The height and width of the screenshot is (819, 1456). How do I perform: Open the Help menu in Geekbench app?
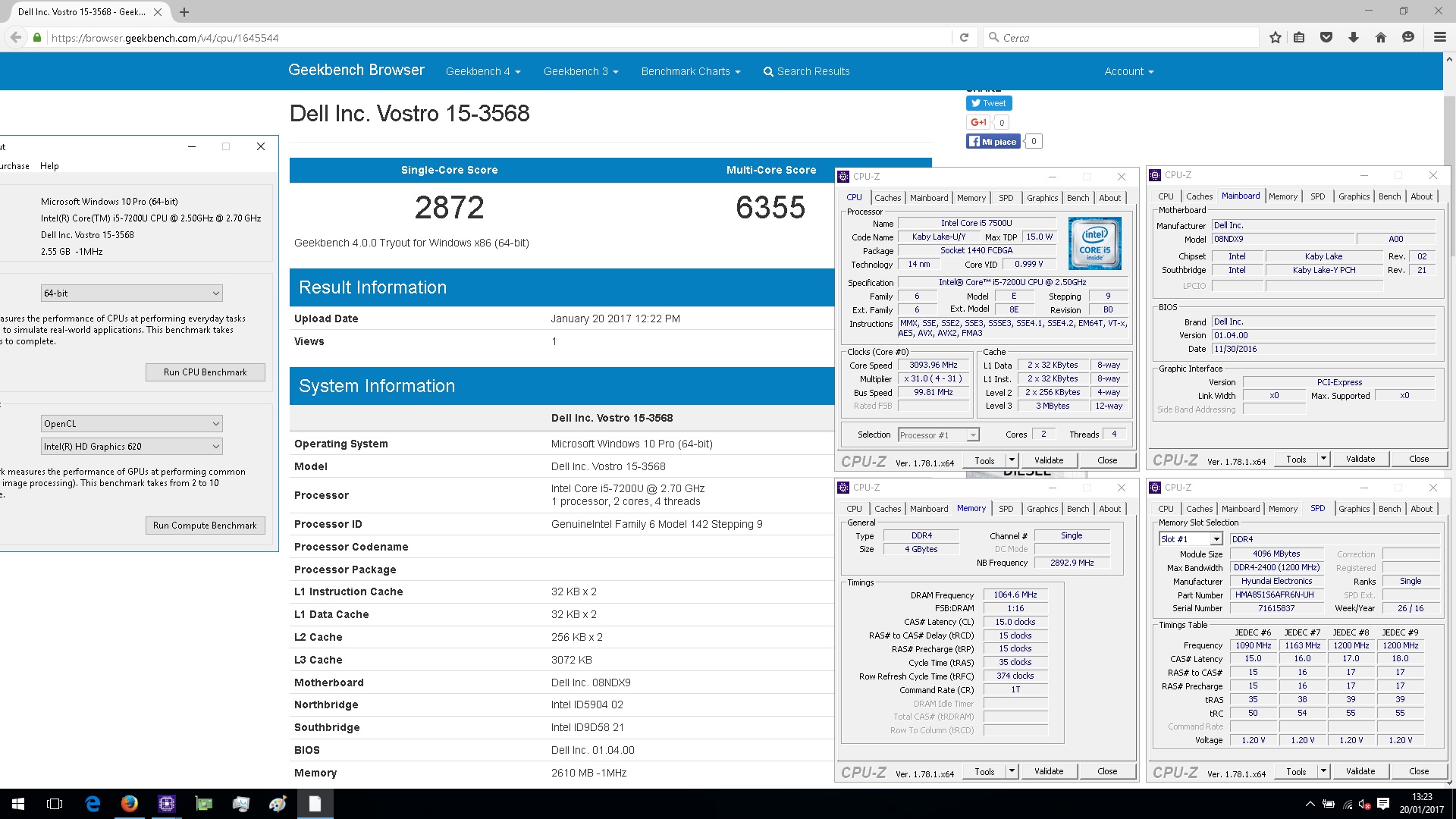[49, 166]
